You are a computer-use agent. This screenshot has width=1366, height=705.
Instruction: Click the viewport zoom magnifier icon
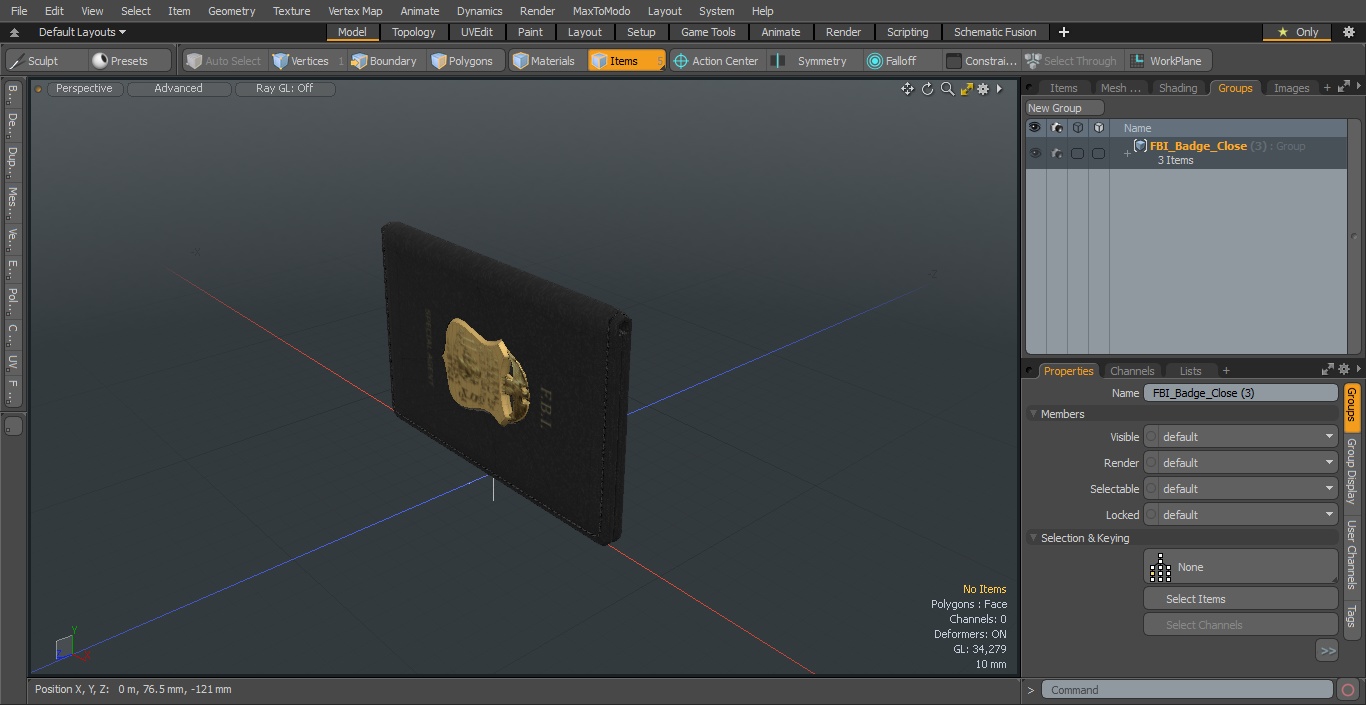point(947,89)
